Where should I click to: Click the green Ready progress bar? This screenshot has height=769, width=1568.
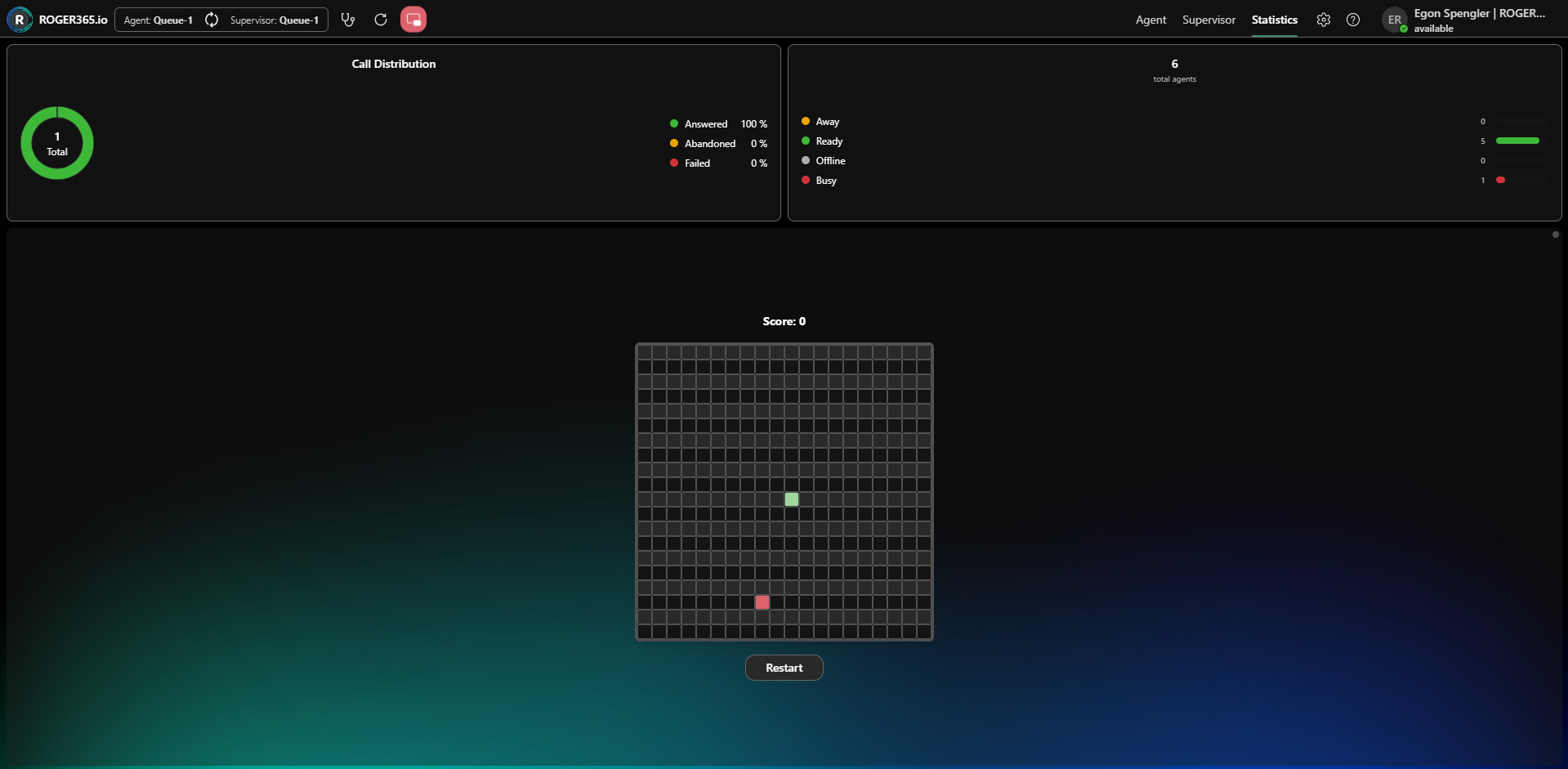click(1517, 141)
